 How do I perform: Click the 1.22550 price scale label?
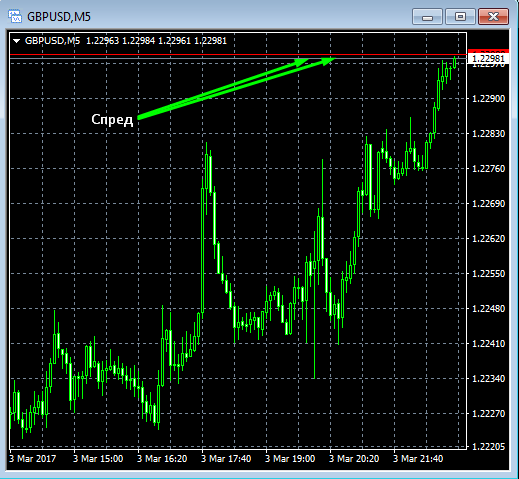click(488, 274)
